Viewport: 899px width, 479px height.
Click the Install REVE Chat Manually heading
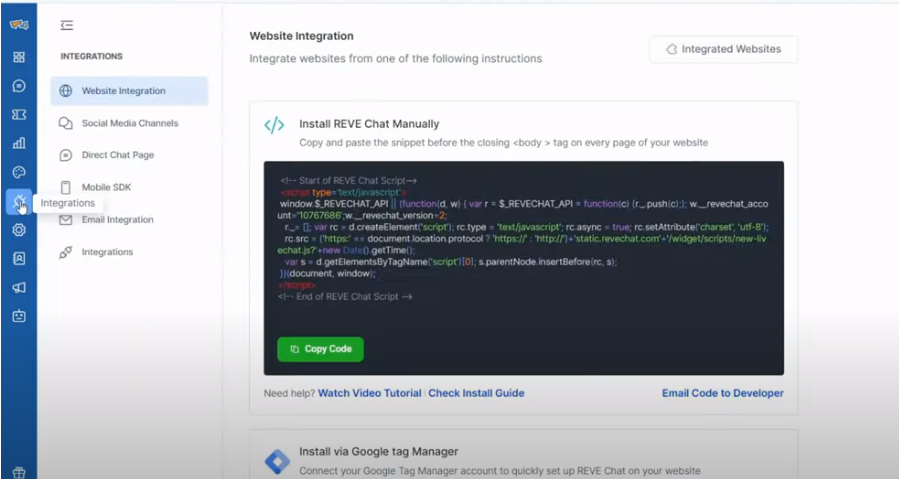pyautogui.click(x=369, y=124)
